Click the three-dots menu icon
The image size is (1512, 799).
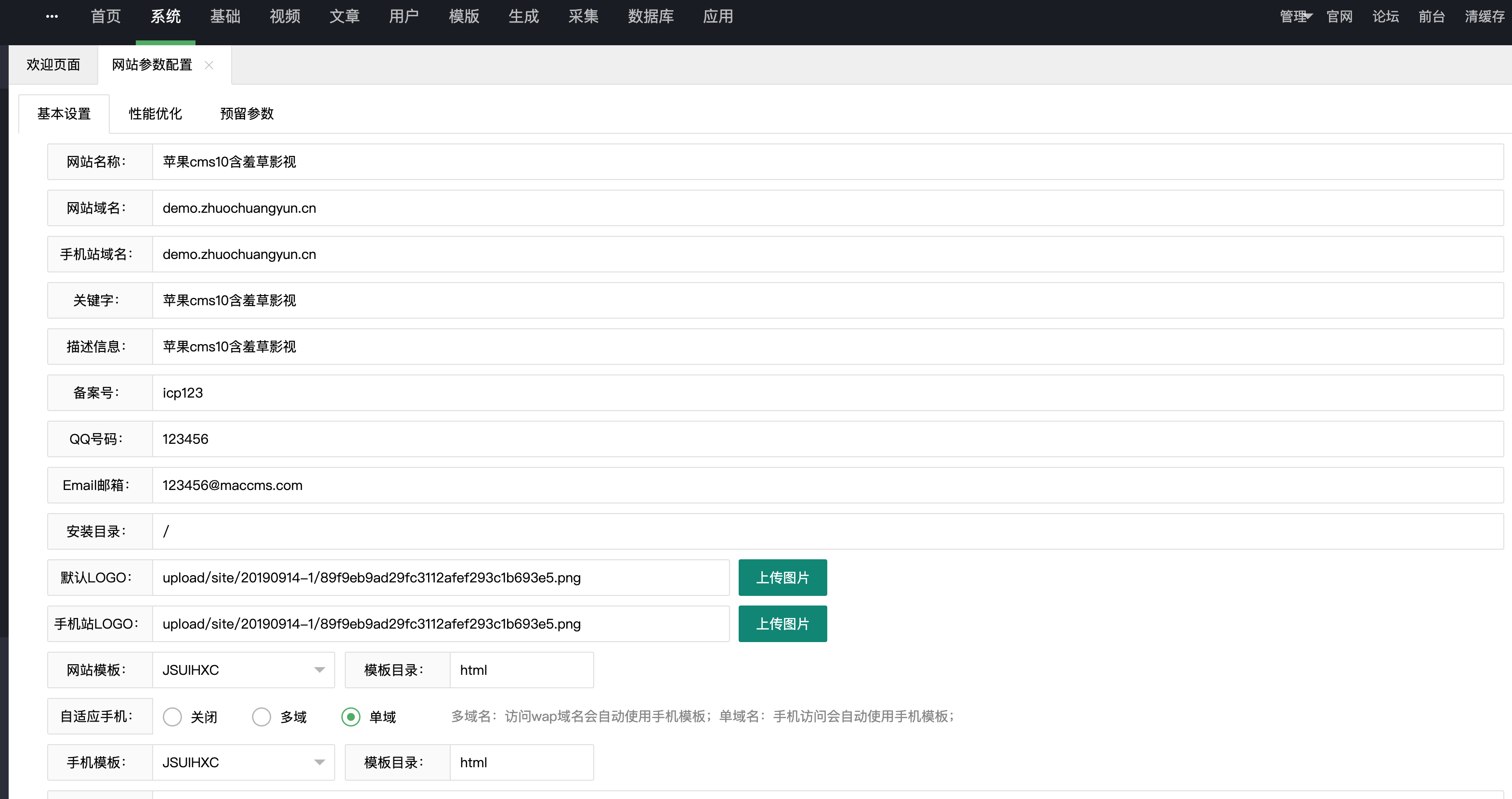pos(52,16)
